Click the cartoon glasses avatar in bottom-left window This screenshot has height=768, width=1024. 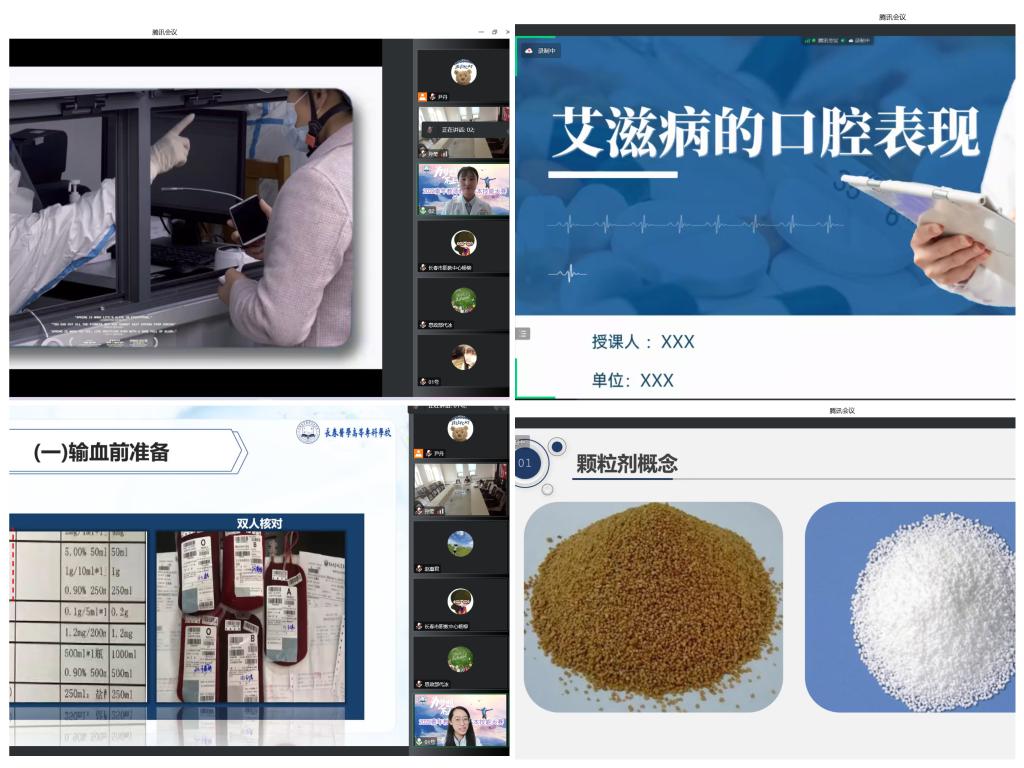[x=461, y=601]
